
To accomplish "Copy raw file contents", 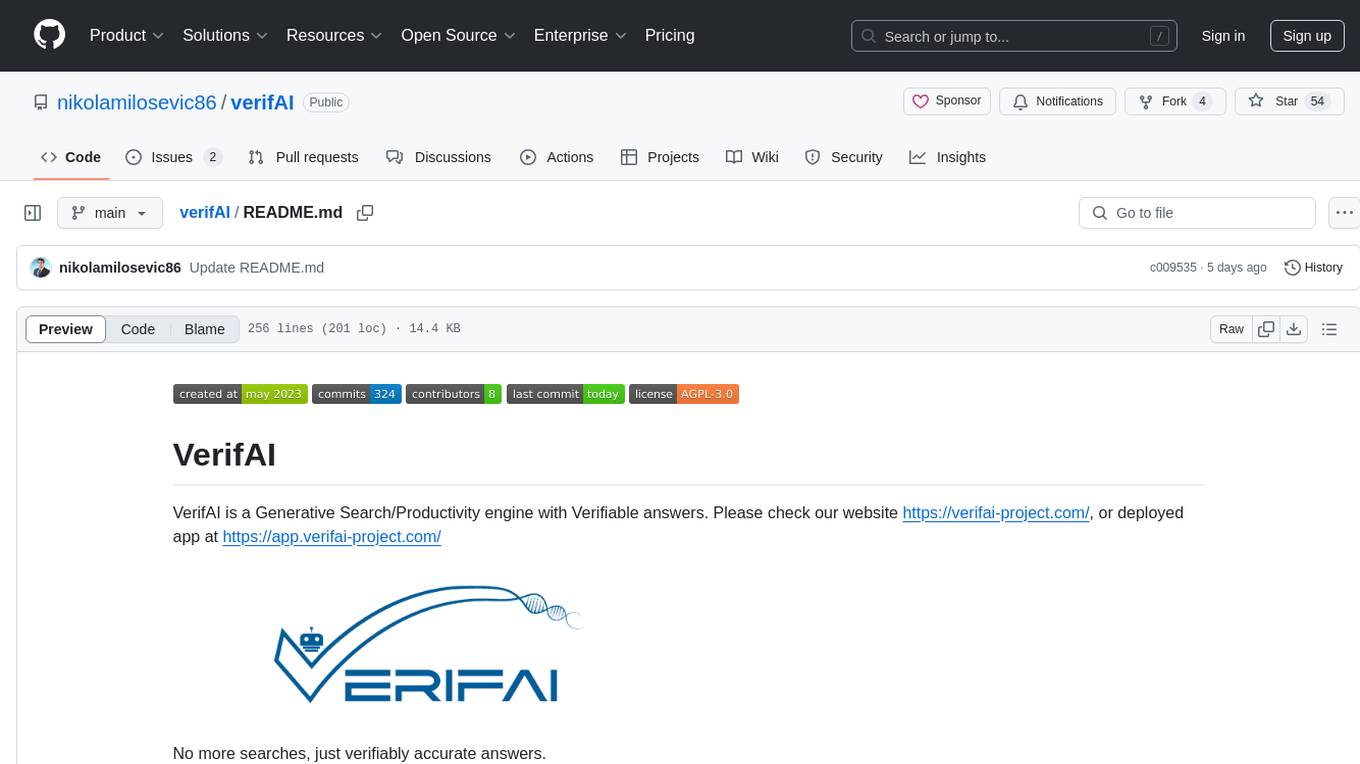I will click(1267, 329).
